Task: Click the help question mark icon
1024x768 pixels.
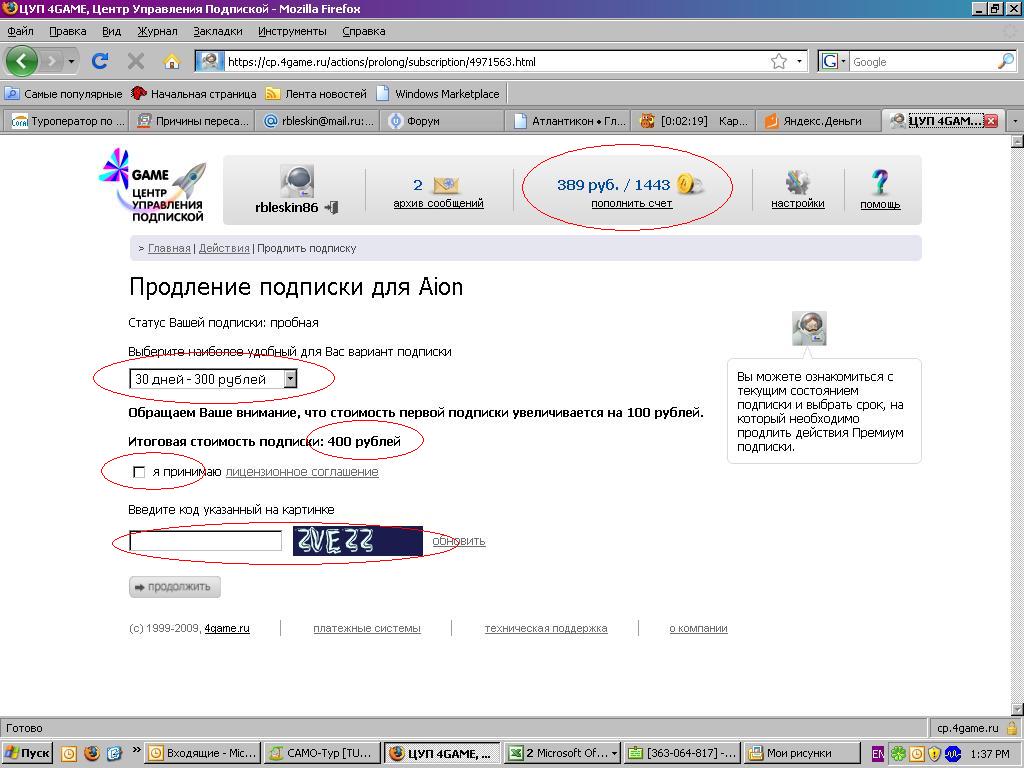Action: click(x=880, y=182)
